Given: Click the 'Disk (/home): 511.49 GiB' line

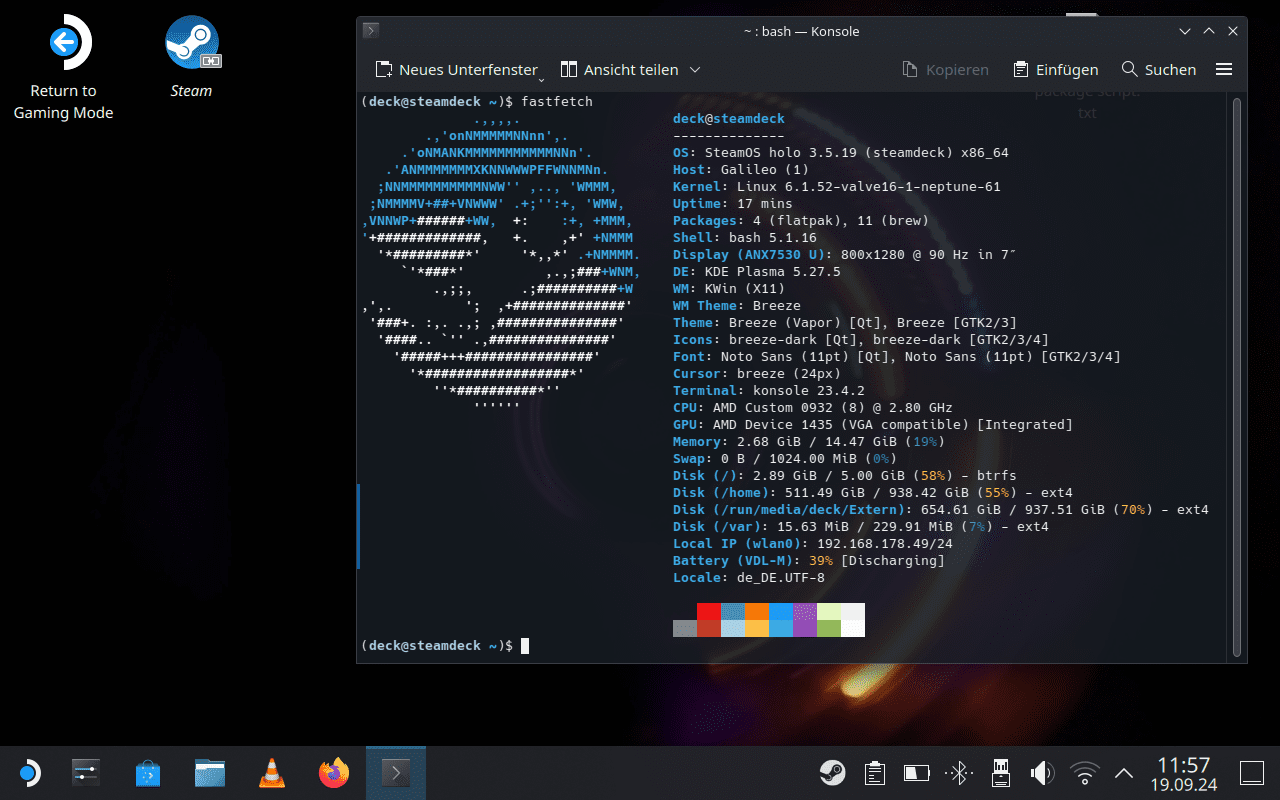Looking at the screenshot, I should pyautogui.click(x=873, y=493).
